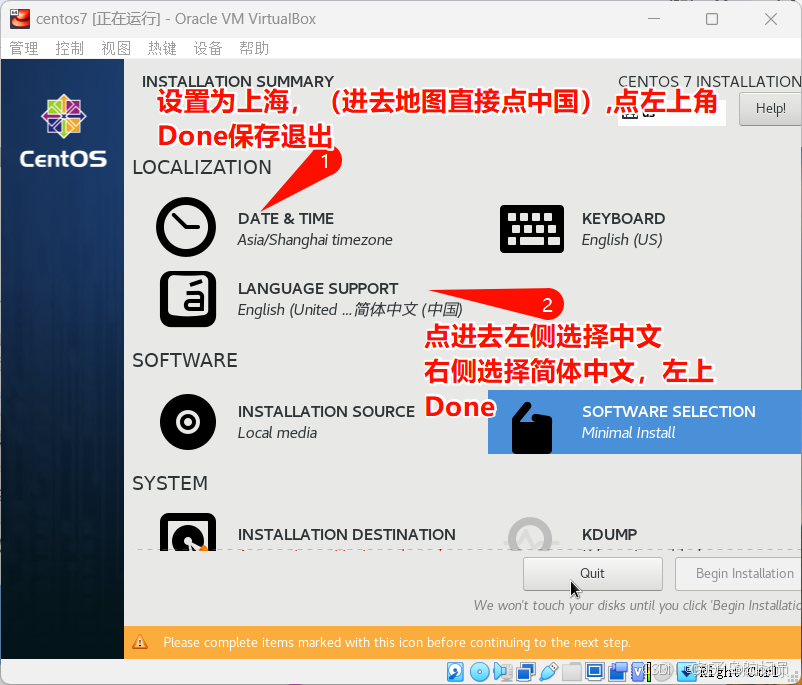Click the VirtualBox title bar app icon
This screenshot has height=685, width=802.
pyautogui.click(x=19, y=19)
